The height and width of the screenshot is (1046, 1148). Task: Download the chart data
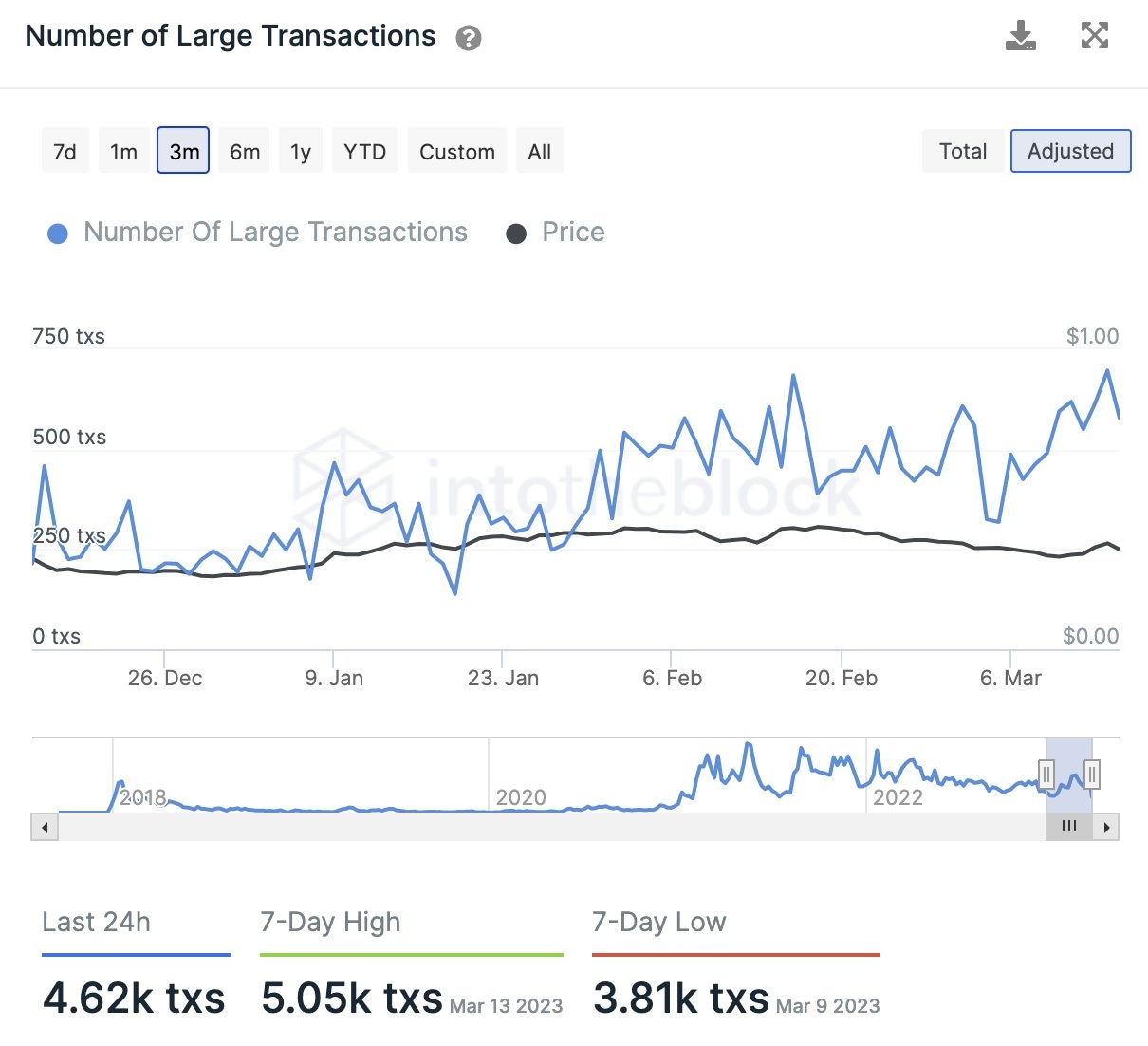click(1020, 35)
